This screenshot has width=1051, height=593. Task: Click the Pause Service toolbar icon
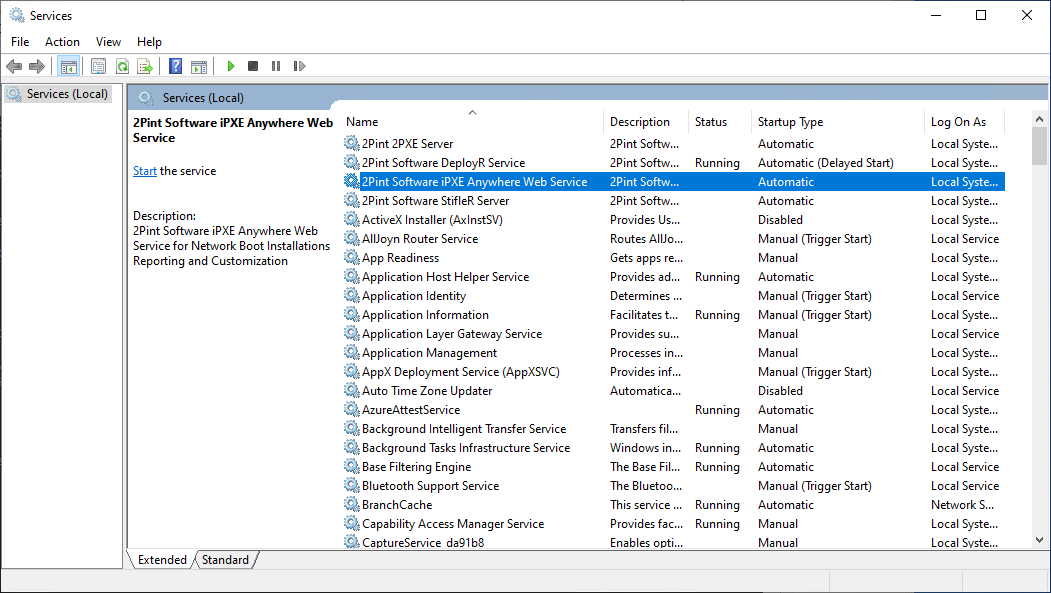tap(276, 66)
